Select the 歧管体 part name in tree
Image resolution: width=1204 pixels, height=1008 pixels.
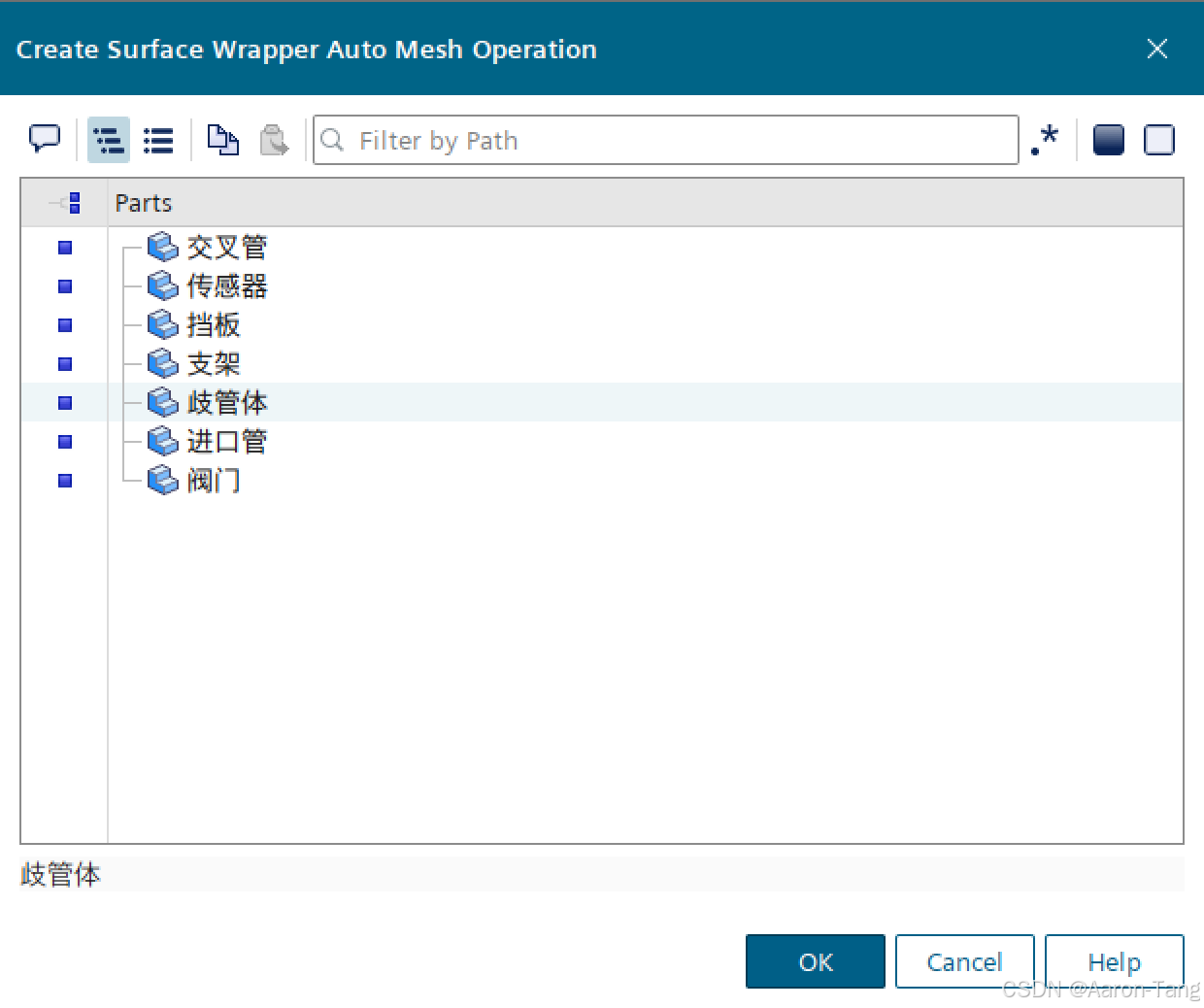tap(227, 403)
